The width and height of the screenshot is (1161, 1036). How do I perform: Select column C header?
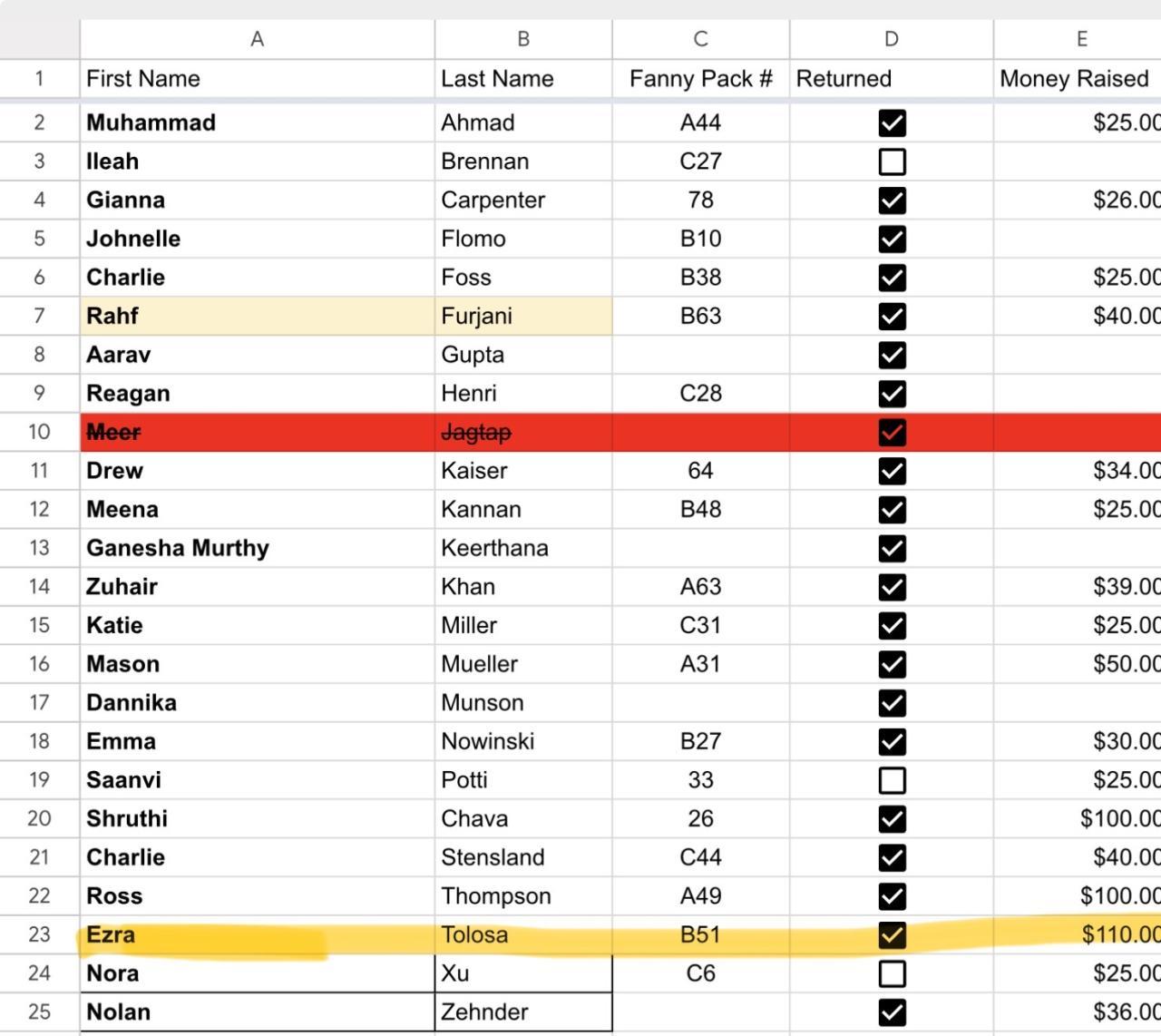(x=700, y=39)
